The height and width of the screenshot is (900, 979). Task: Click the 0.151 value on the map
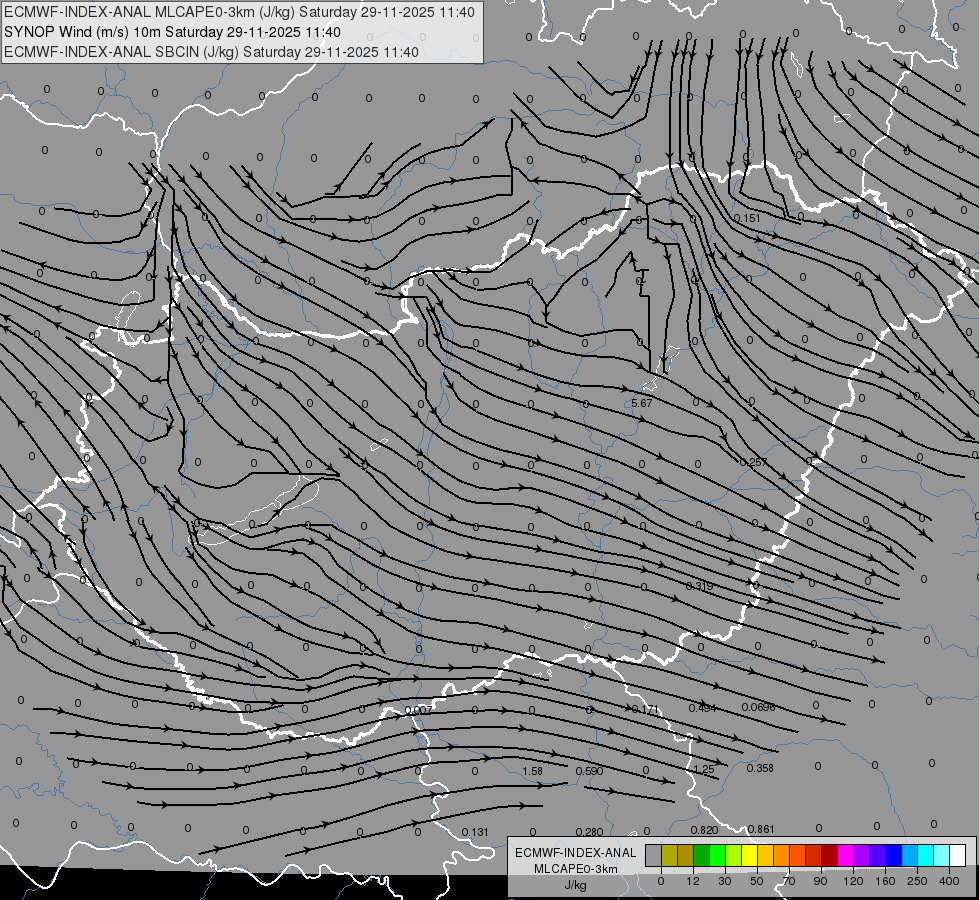747,218
